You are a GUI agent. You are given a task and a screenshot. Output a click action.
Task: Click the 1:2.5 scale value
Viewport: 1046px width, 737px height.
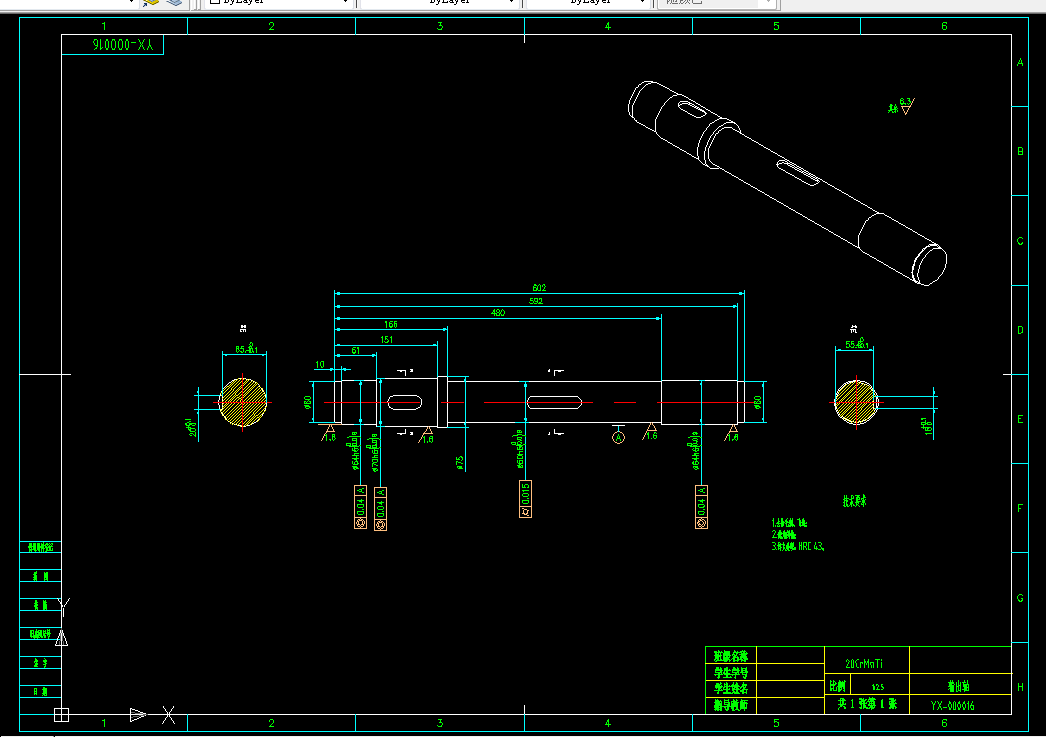pos(879,687)
